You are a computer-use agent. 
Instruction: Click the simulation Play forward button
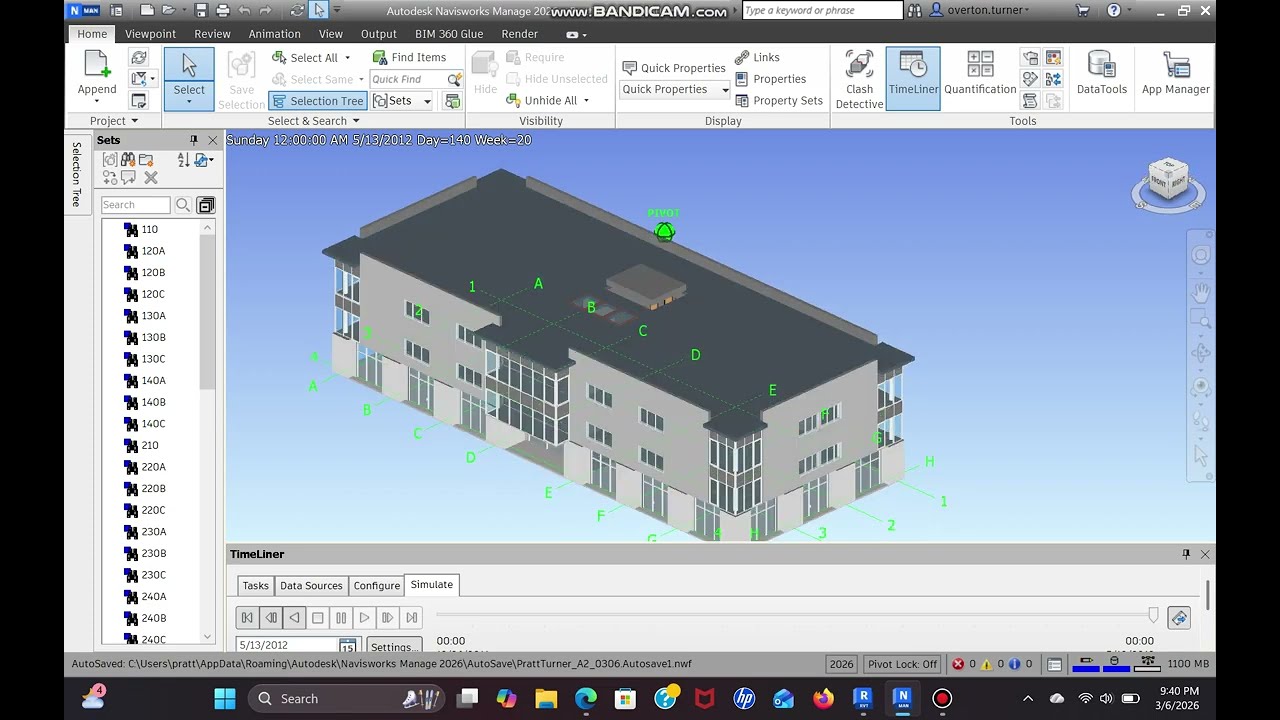pos(364,618)
